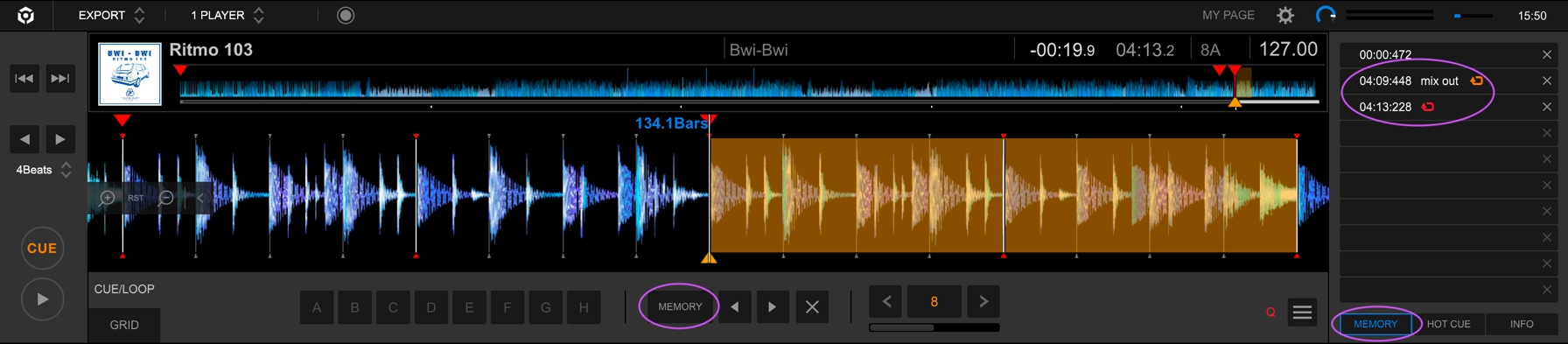The width and height of the screenshot is (1568, 344).
Task: Open the hamburger menu icon
Action: coord(1302,312)
